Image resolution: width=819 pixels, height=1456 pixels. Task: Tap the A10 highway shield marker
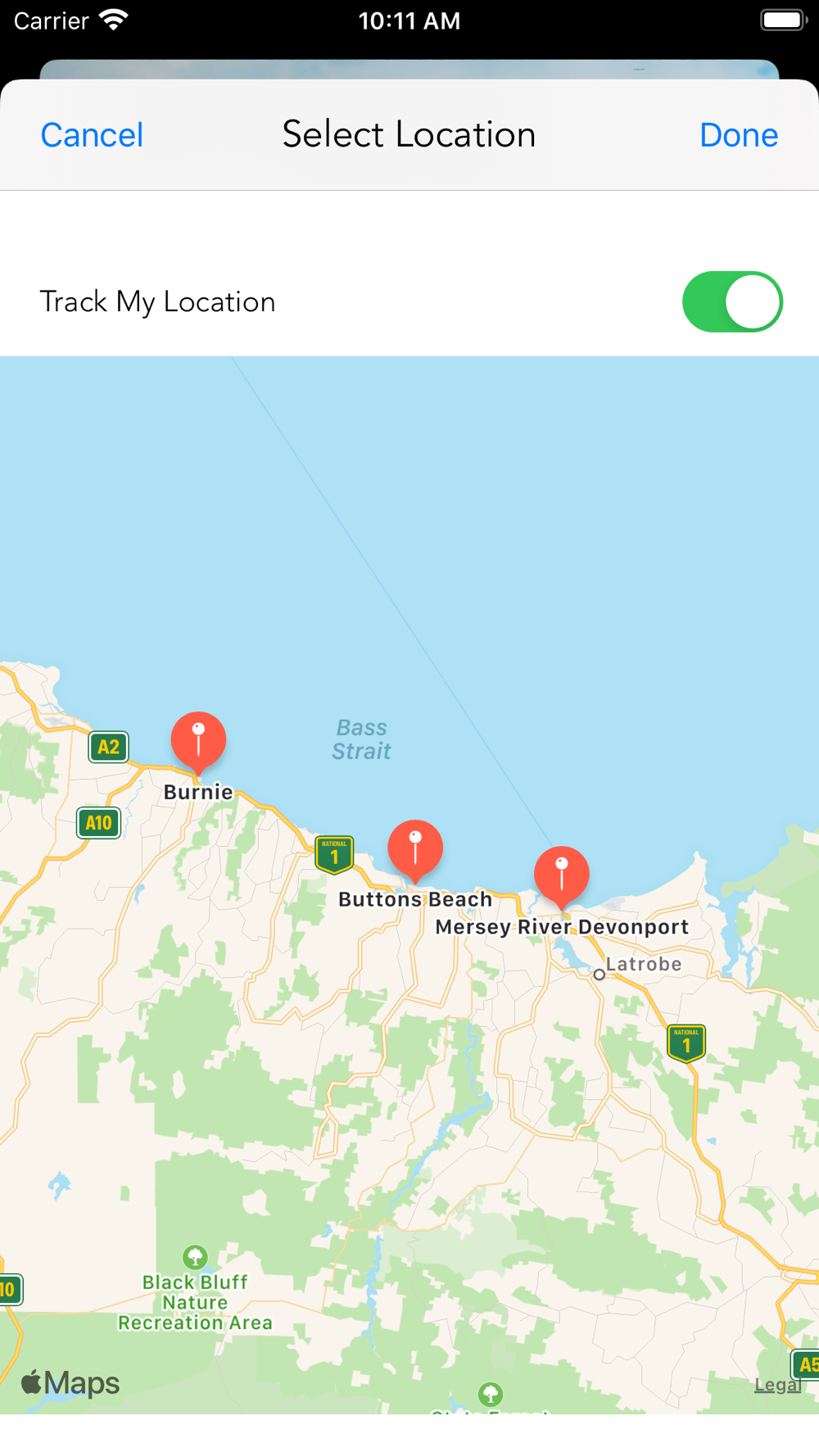click(x=98, y=823)
